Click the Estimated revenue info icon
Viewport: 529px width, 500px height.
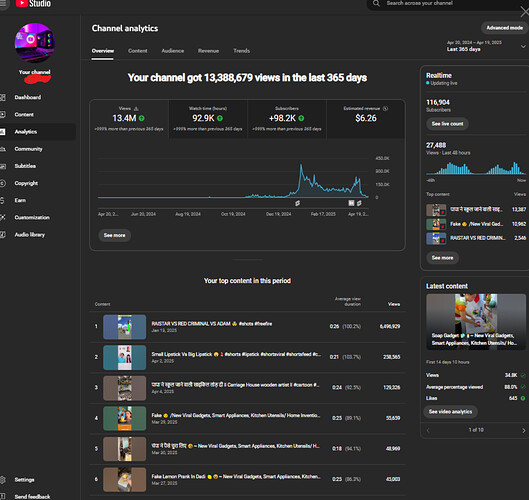tap(385, 109)
